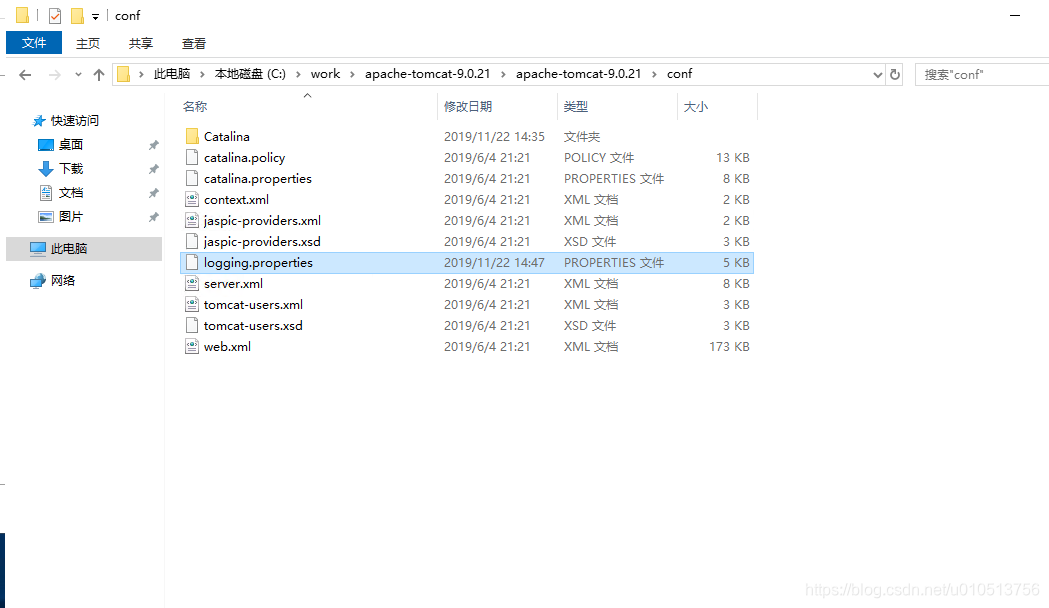This screenshot has height=608, width=1049.
Task: Go back with the Back arrow
Action: (x=25, y=74)
